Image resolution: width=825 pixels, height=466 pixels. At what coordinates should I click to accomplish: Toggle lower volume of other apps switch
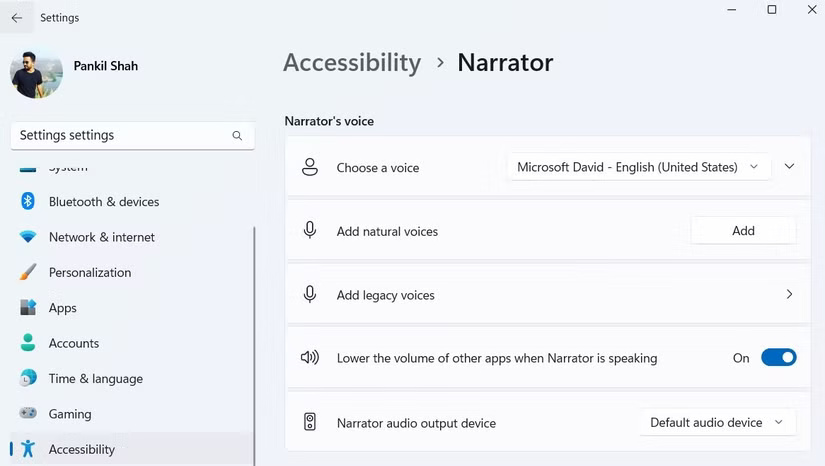tap(778, 358)
